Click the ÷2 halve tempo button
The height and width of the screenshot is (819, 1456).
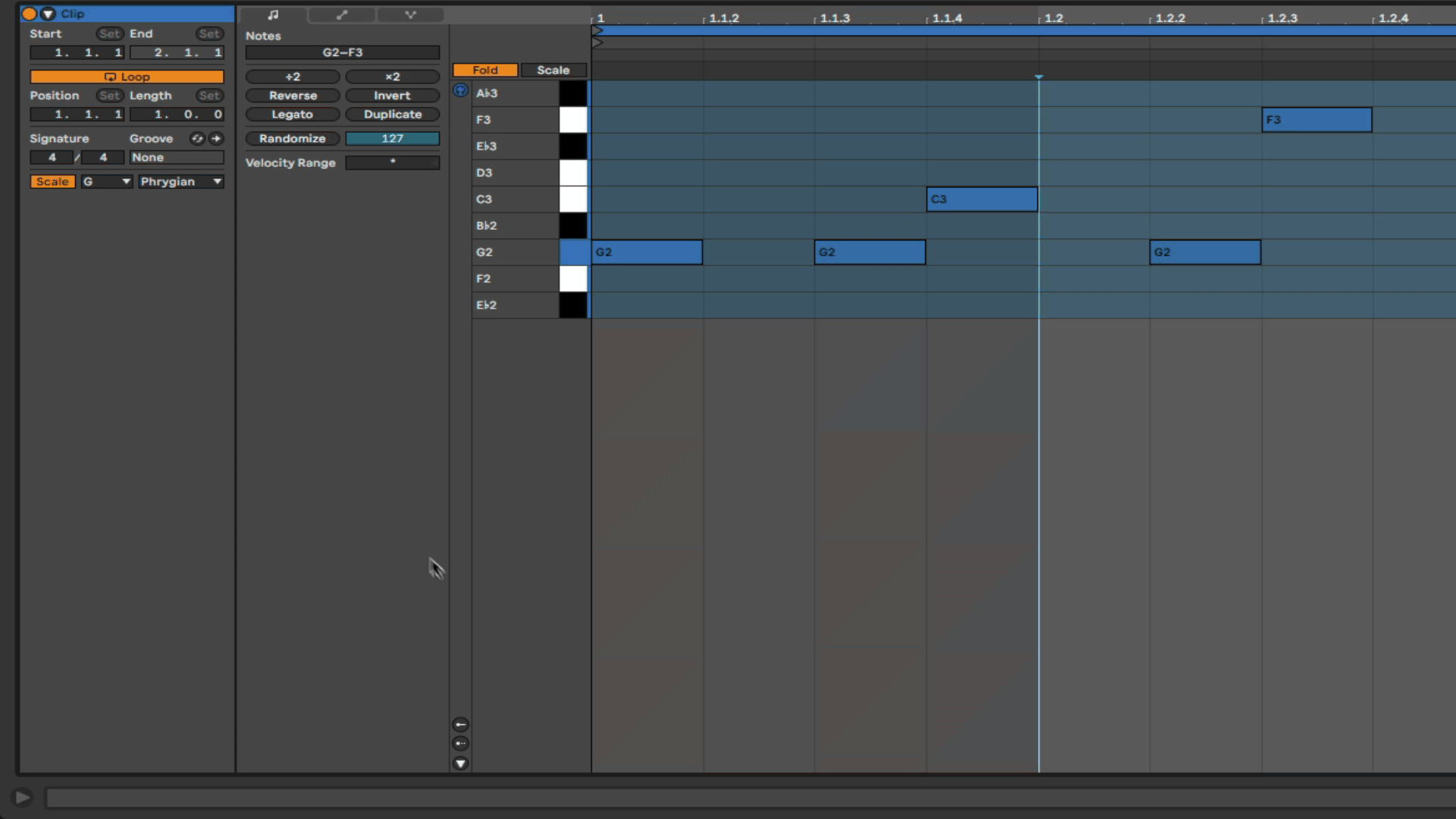point(293,77)
